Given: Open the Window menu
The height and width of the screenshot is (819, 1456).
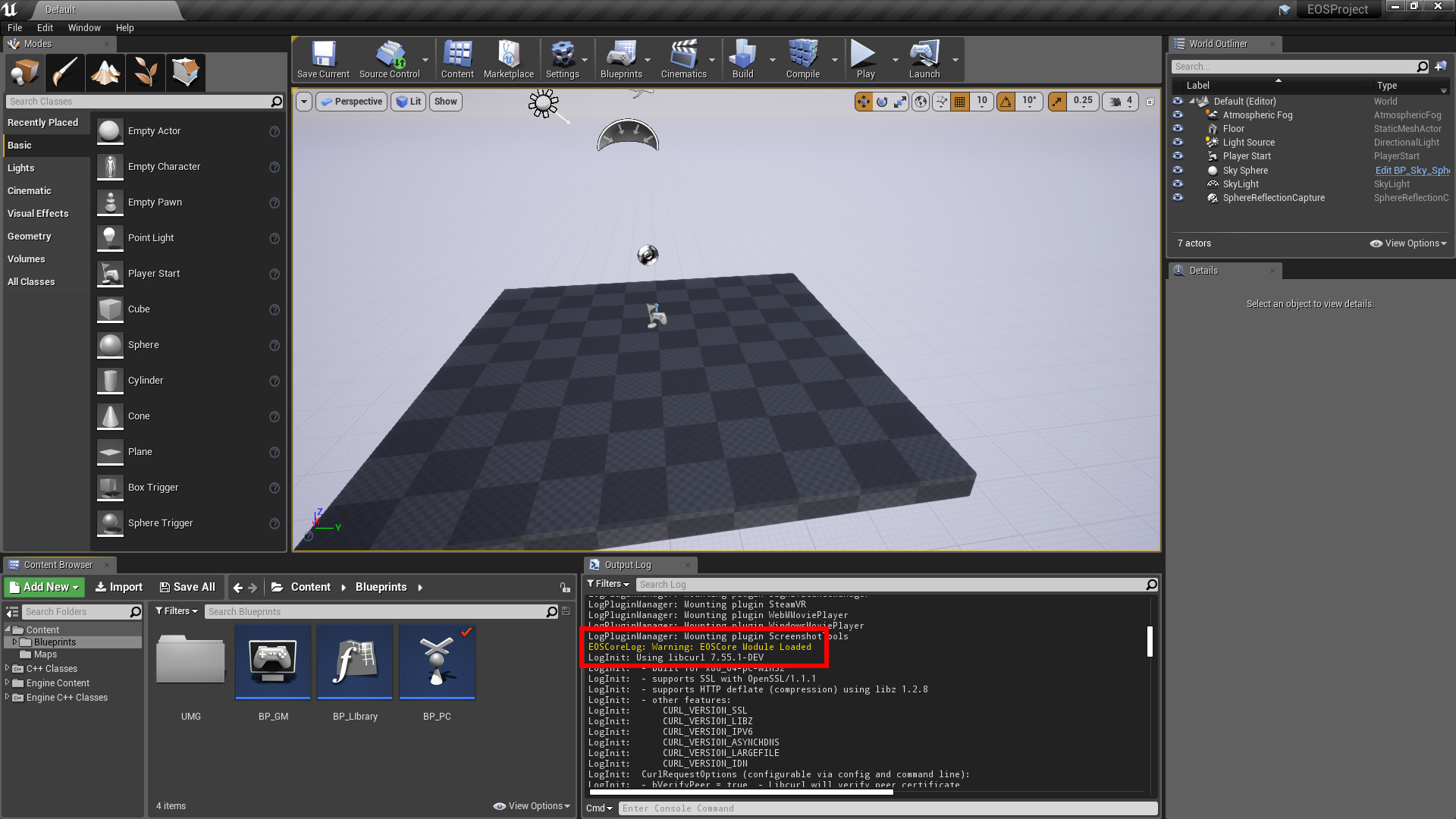Looking at the screenshot, I should [84, 28].
